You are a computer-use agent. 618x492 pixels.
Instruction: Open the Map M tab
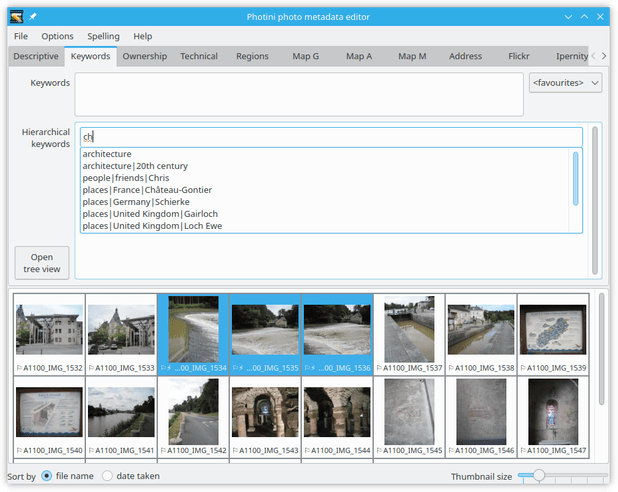coord(412,56)
